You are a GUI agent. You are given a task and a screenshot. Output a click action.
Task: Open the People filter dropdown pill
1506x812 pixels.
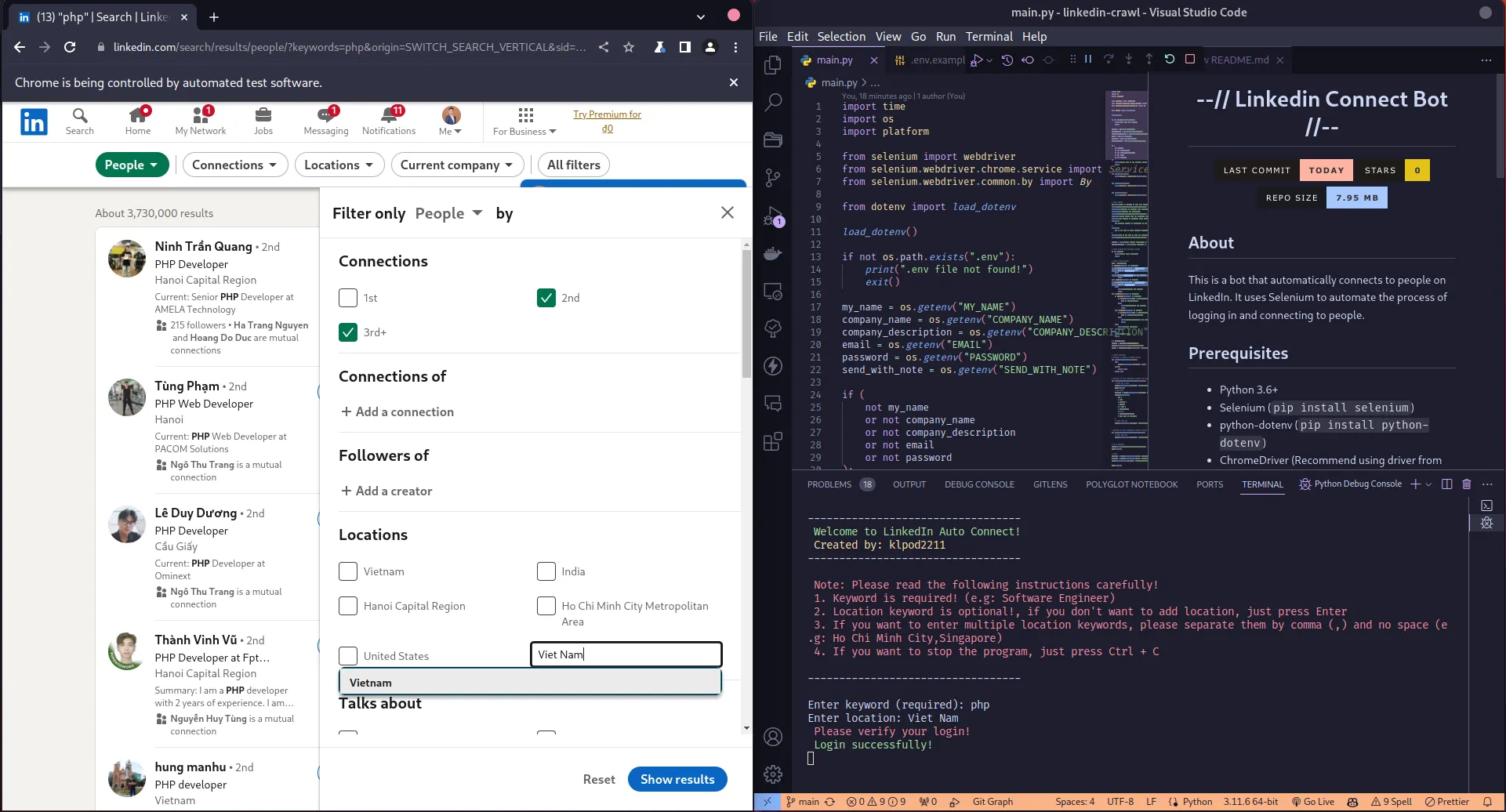pyautogui.click(x=132, y=165)
